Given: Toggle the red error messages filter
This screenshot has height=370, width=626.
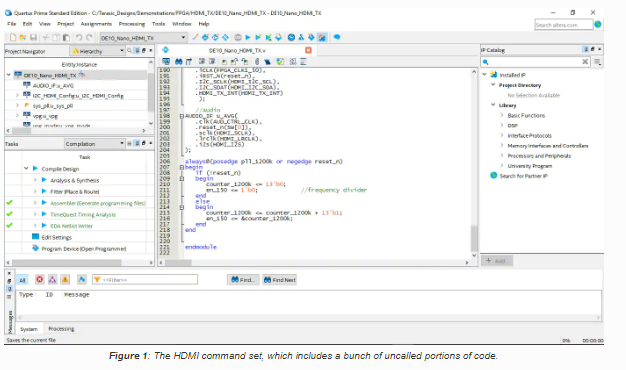Looking at the screenshot, I should coord(40,279).
